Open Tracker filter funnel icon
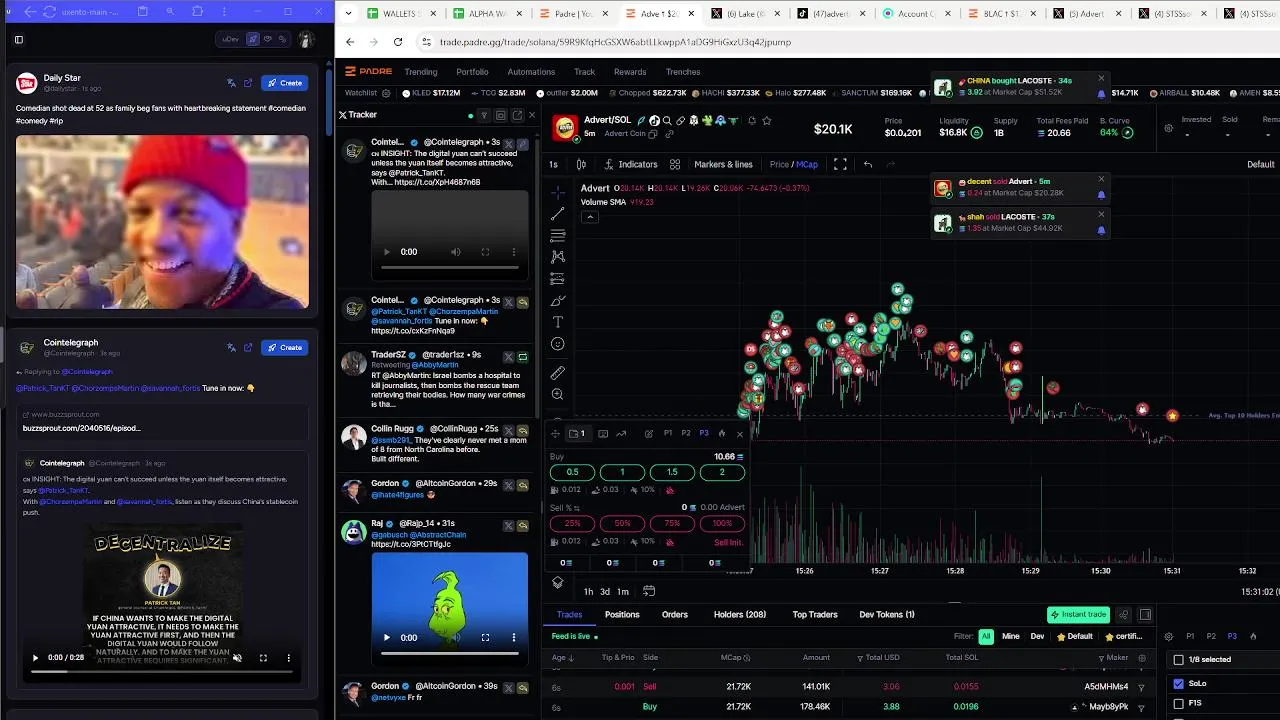Screen dimensions: 1280x720 [x=484, y=115]
